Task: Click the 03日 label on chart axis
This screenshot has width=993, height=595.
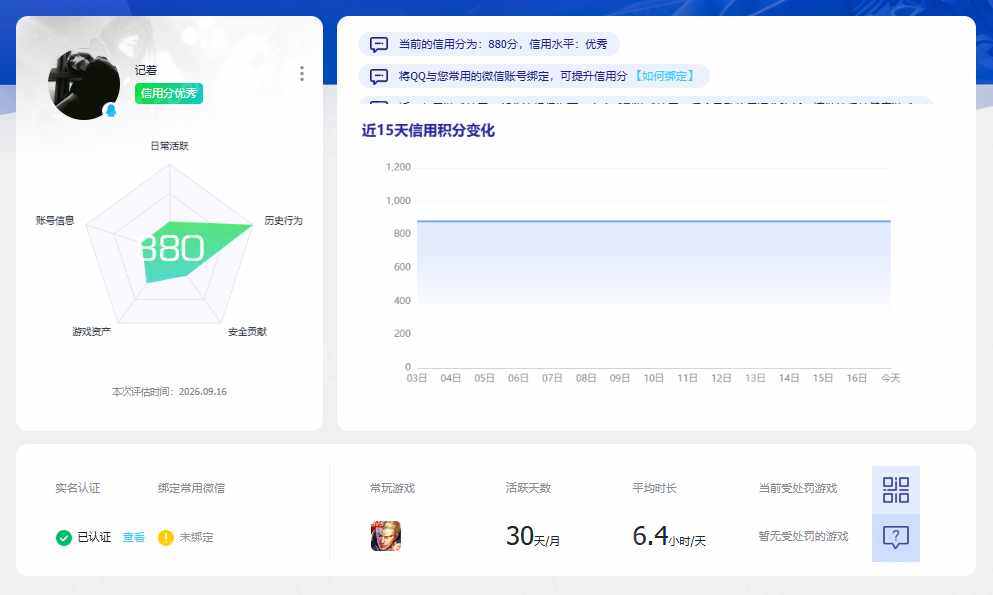Action: [x=417, y=378]
